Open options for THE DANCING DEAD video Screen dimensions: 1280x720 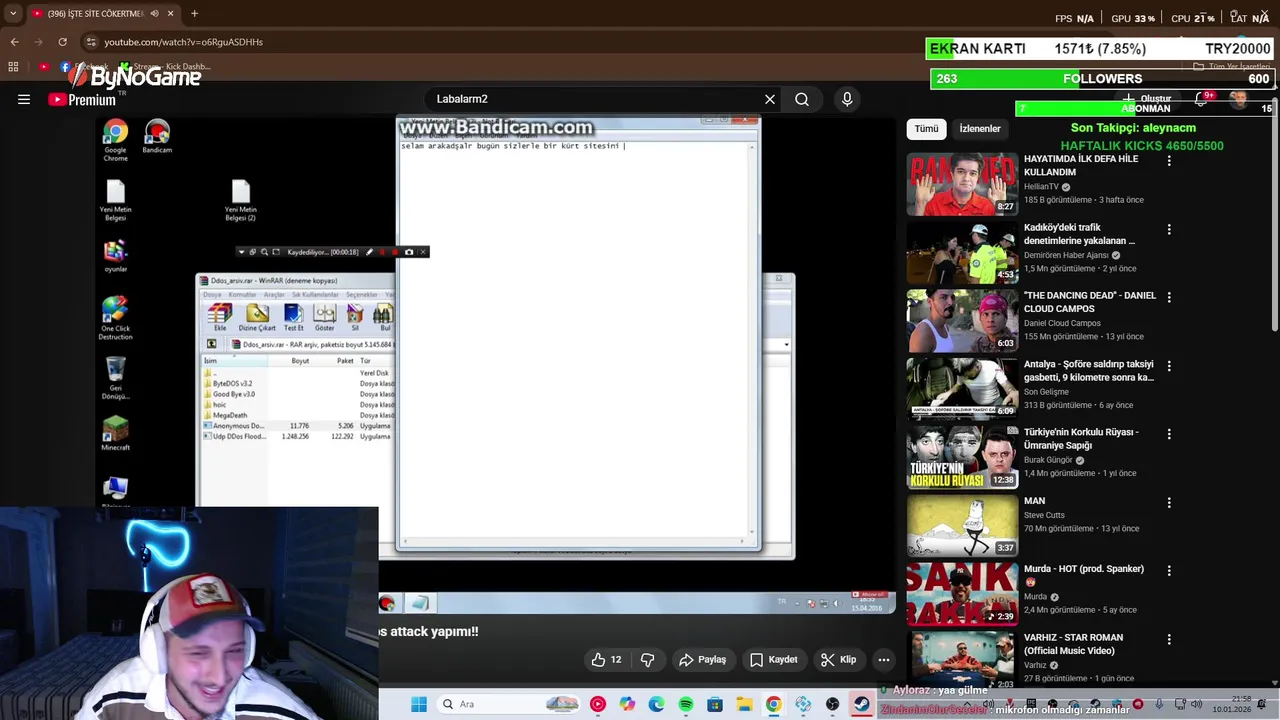1169,297
